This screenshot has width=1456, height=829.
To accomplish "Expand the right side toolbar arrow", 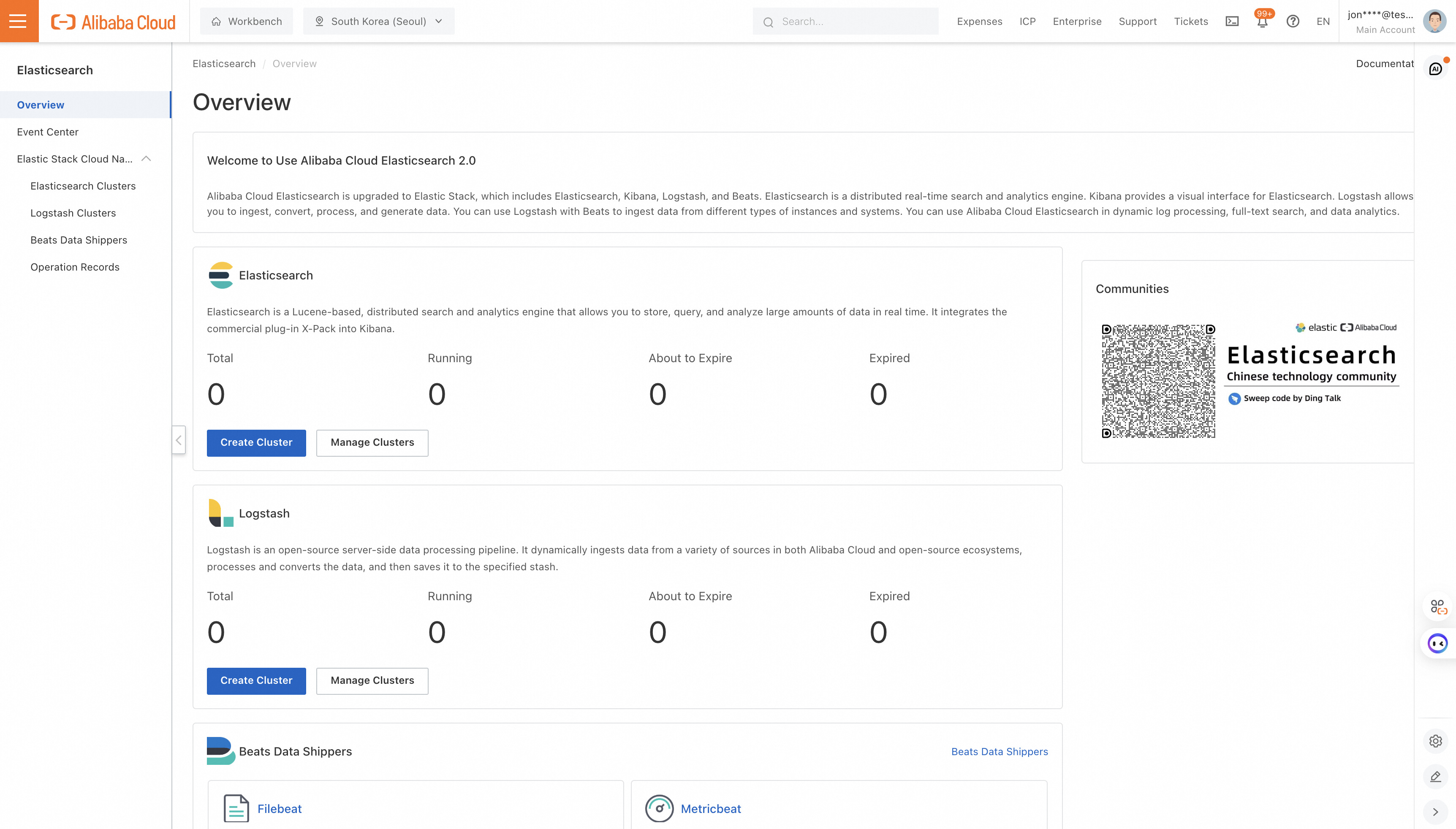I will click(x=1435, y=812).
